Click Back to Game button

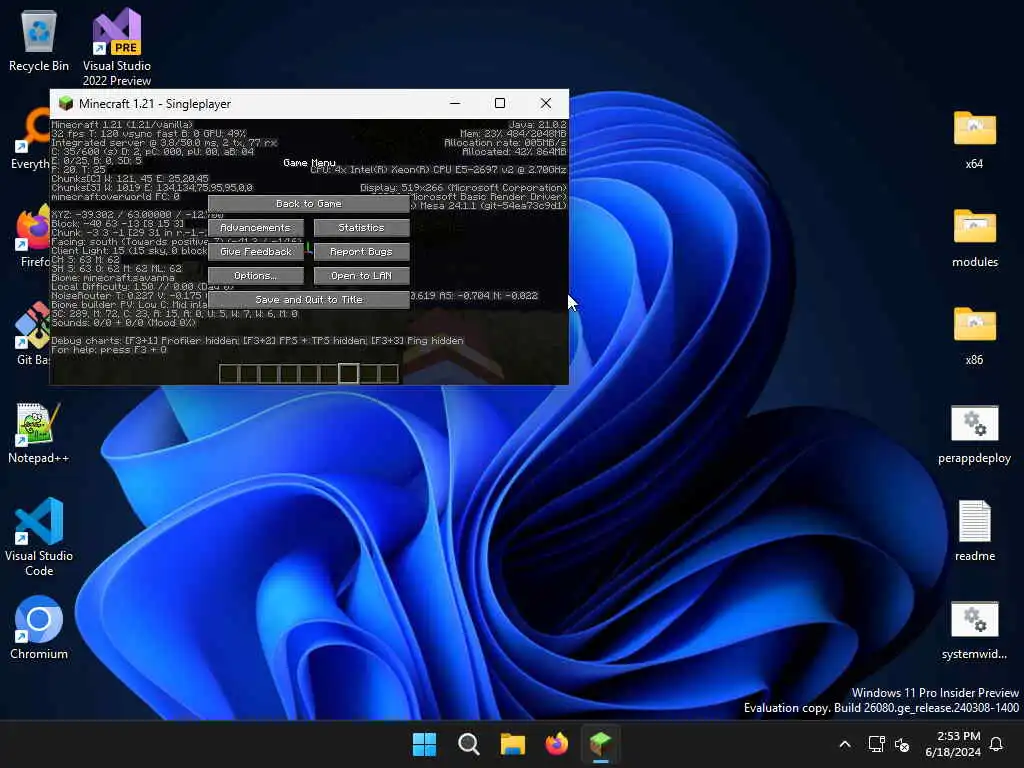(x=308, y=204)
